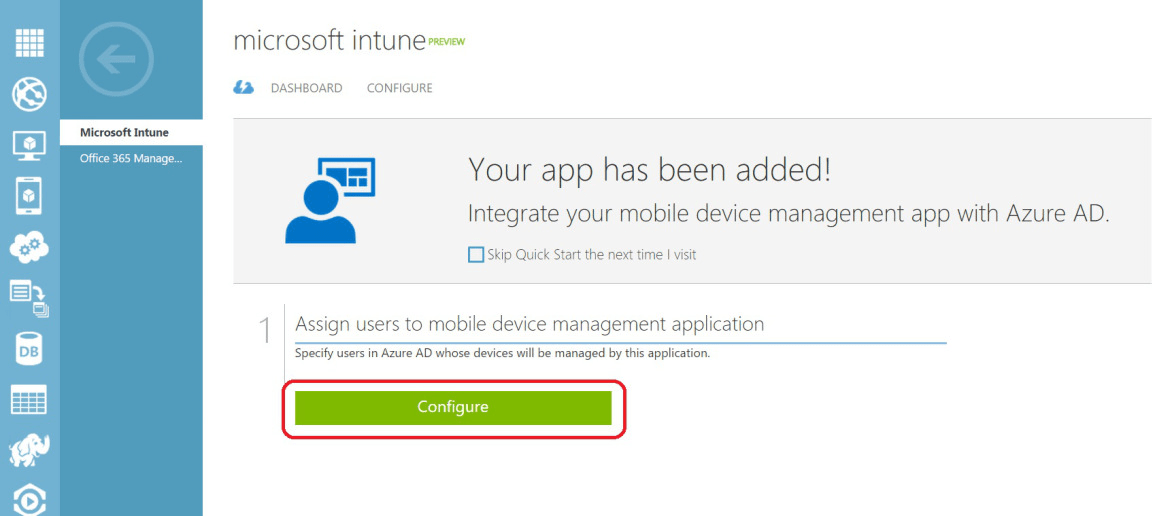
Task: Switch to the CONFIGURE tab
Action: [x=400, y=88]
